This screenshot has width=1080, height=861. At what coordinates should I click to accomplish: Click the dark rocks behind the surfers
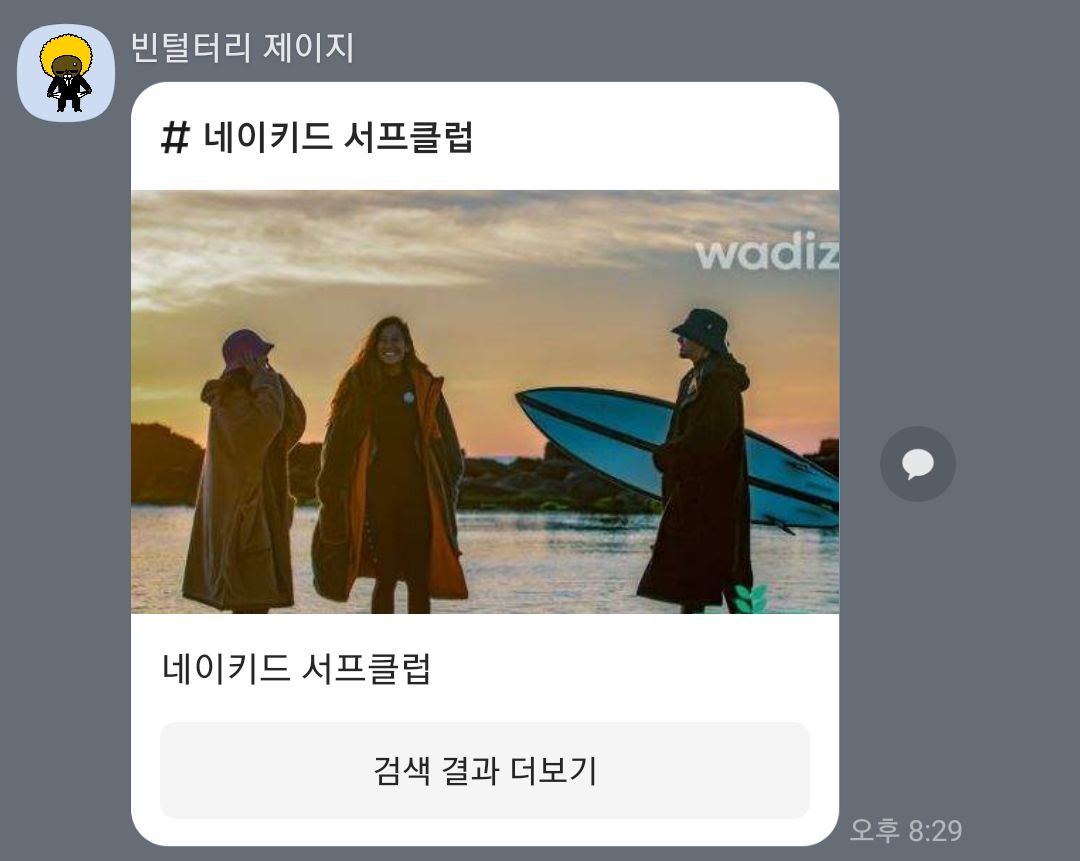[x=544, y=479]
